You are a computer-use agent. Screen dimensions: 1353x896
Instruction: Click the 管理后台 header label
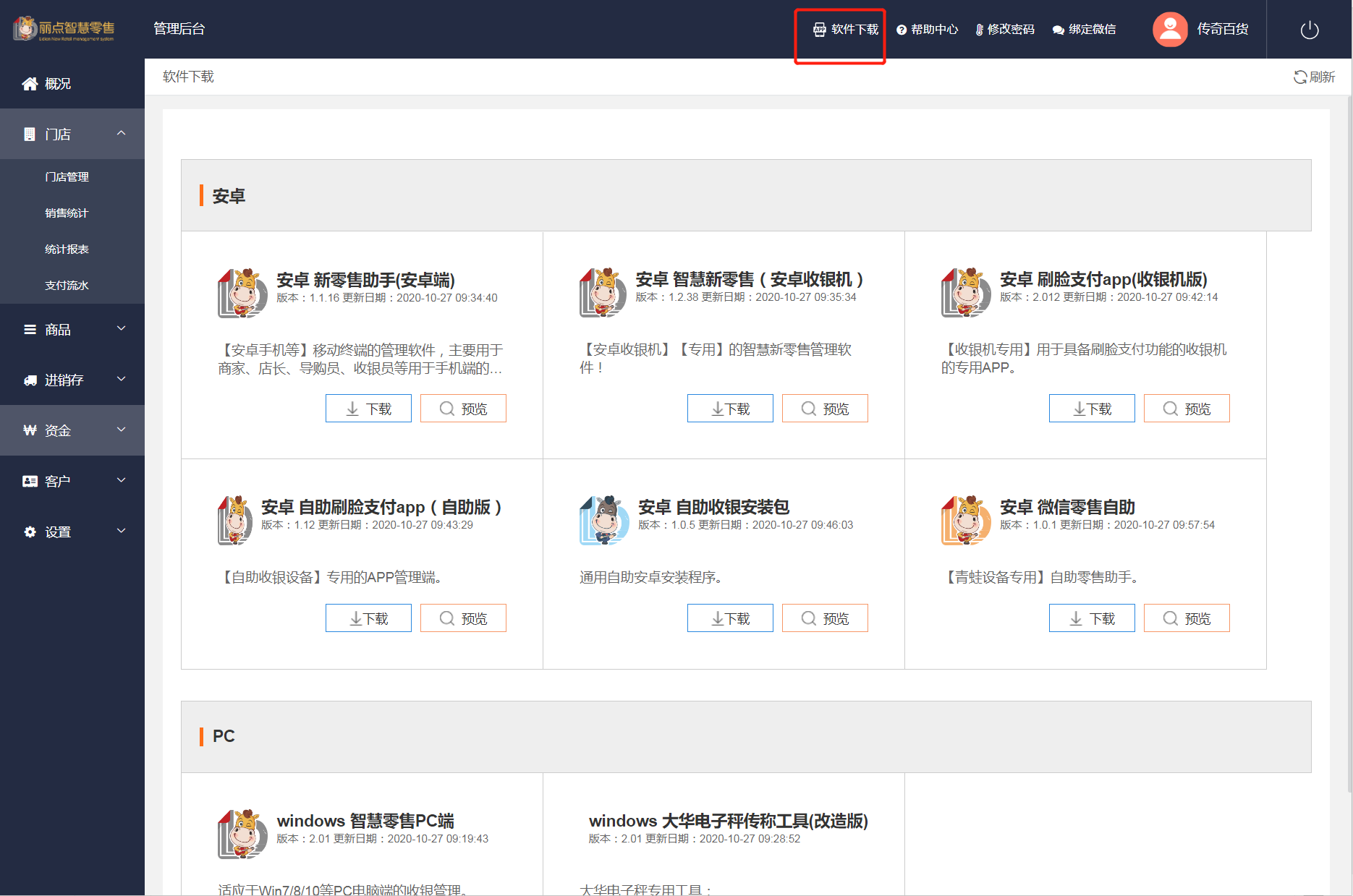[x=179, y=29]
